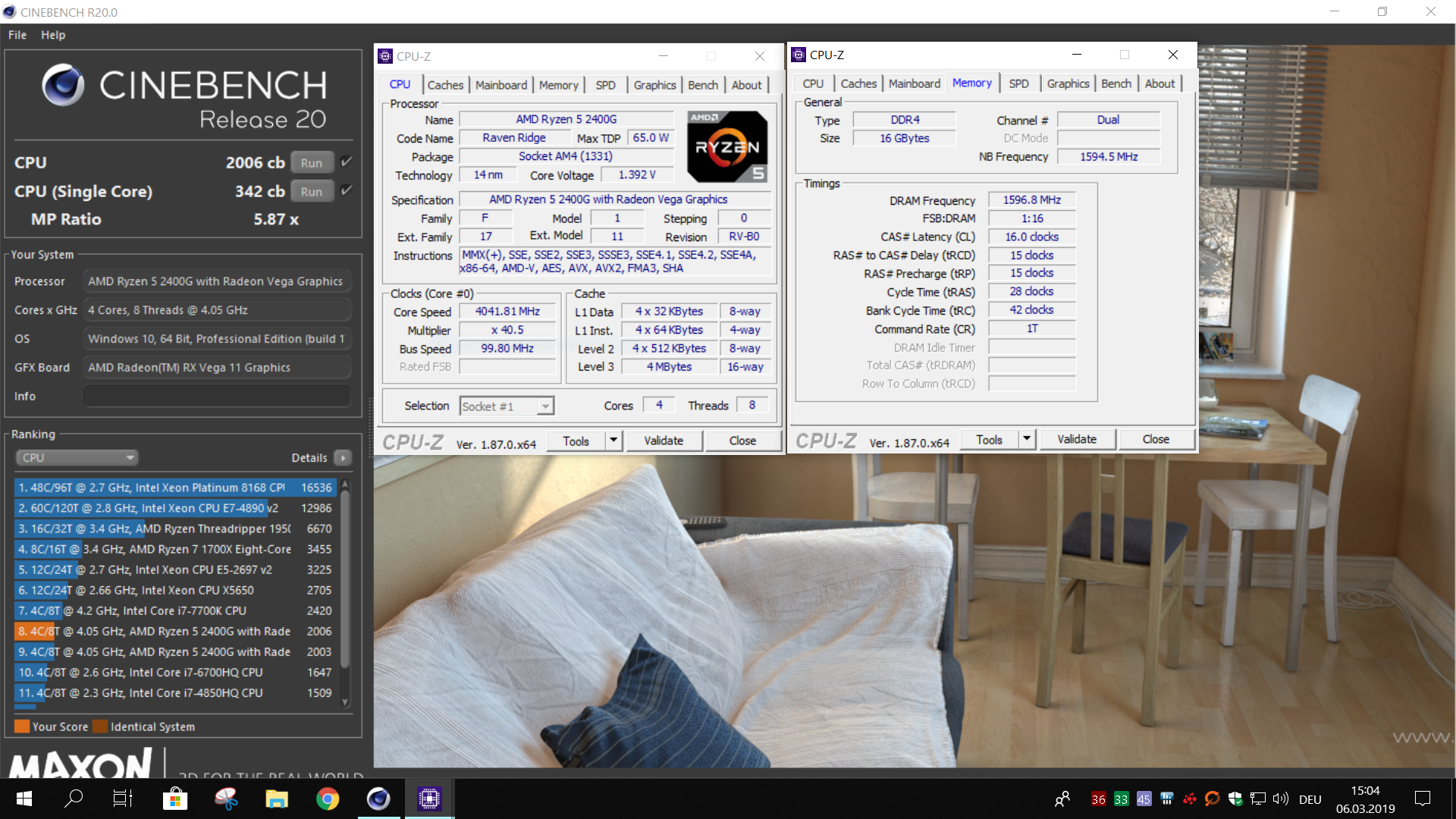Click red temperature tray icon 36
This screenshot has height=819, width=1456.
(1099, 799)
